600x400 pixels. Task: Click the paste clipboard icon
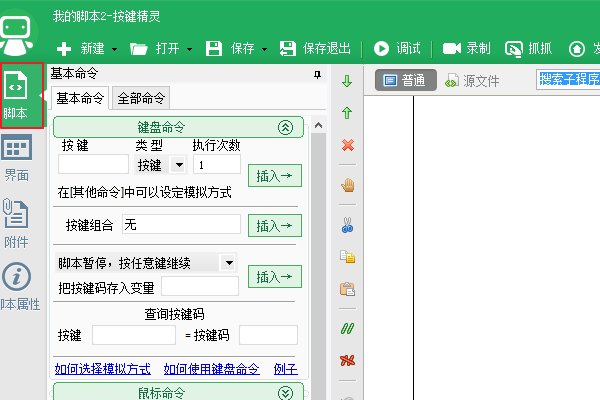(x=347, y=289)
